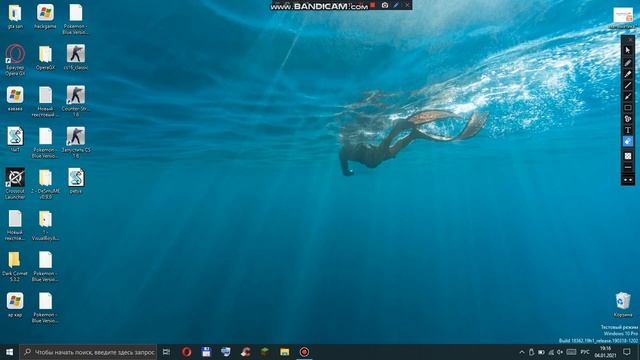This screenshot has height=360, width=640.
Task: Select the straight line tool
Action: 628,85
